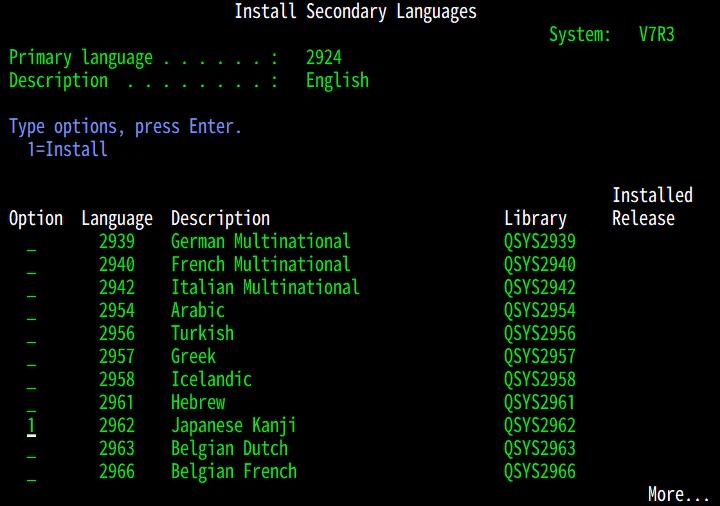Click language code 2962
The width and height of the screenshot is (720, 506).
pyautogui.click(x=117, y=425)
